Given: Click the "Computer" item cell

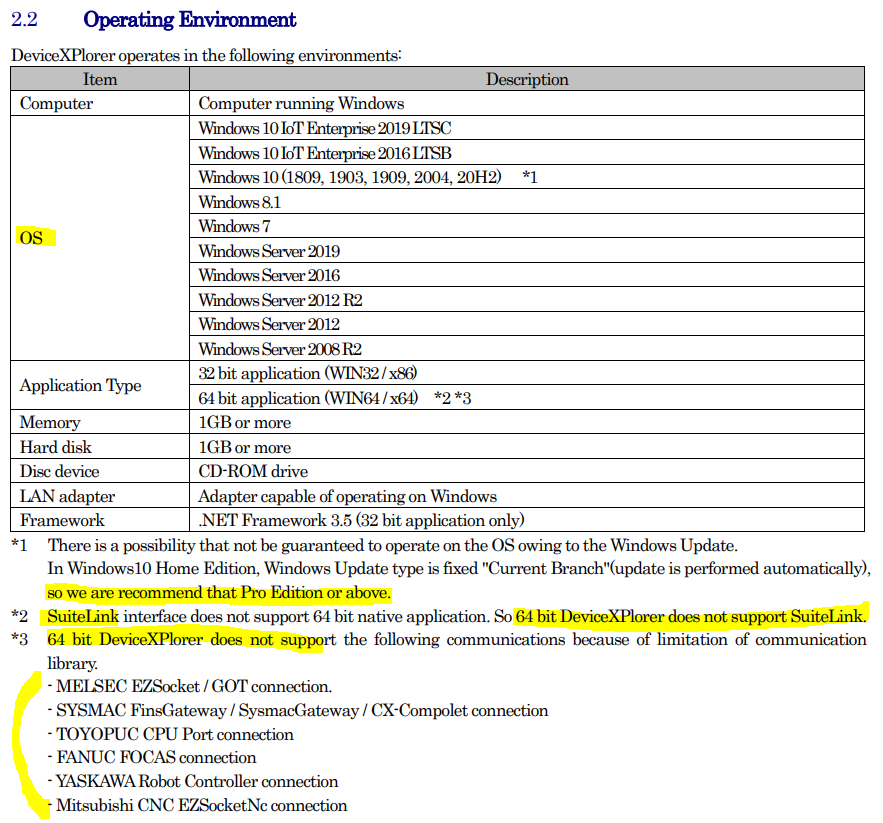Looking at the screenshot, I should [100, 103].
